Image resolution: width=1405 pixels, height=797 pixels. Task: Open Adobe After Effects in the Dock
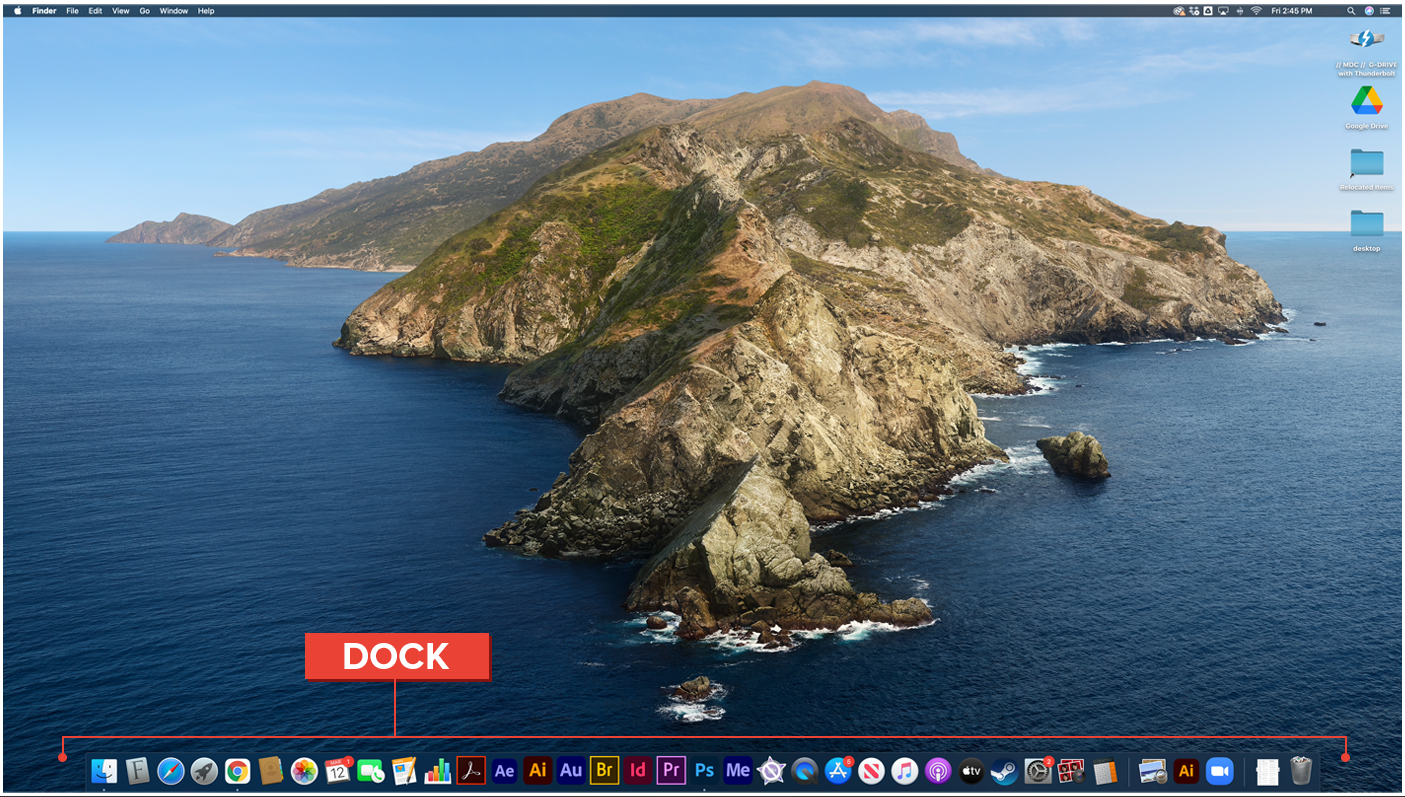(504, 771)
